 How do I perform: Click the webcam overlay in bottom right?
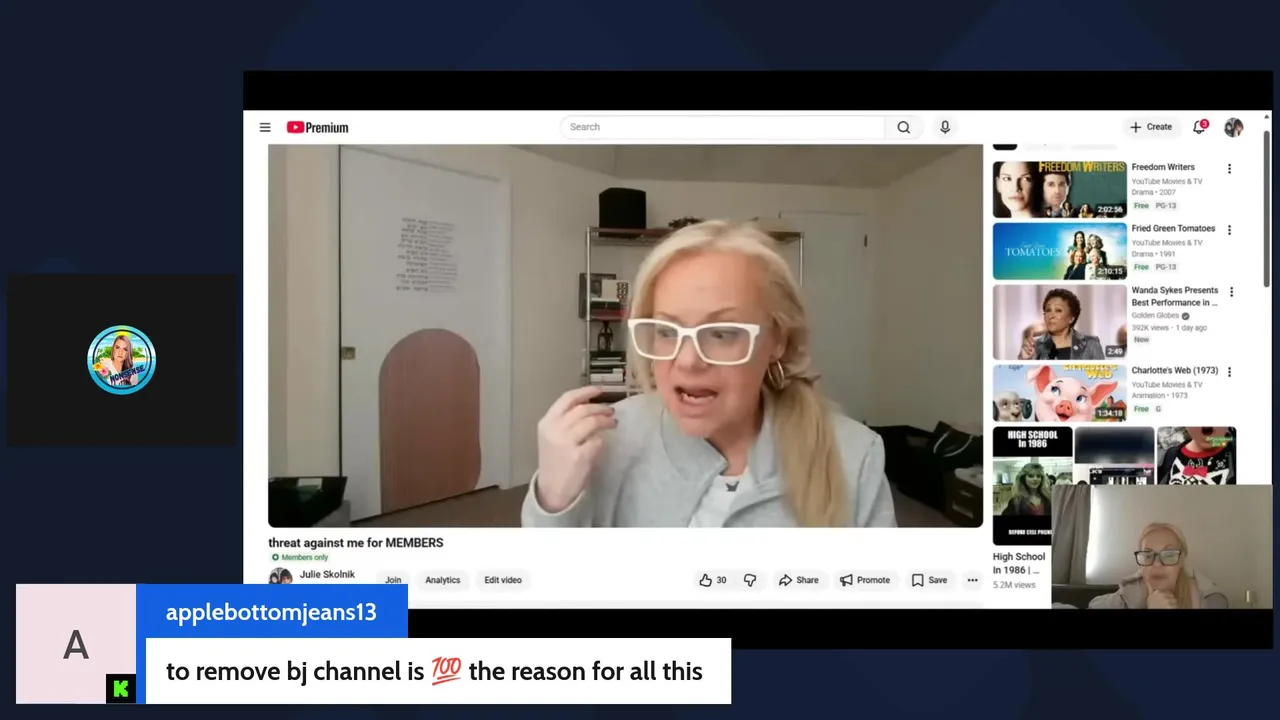pos(1161,547)
